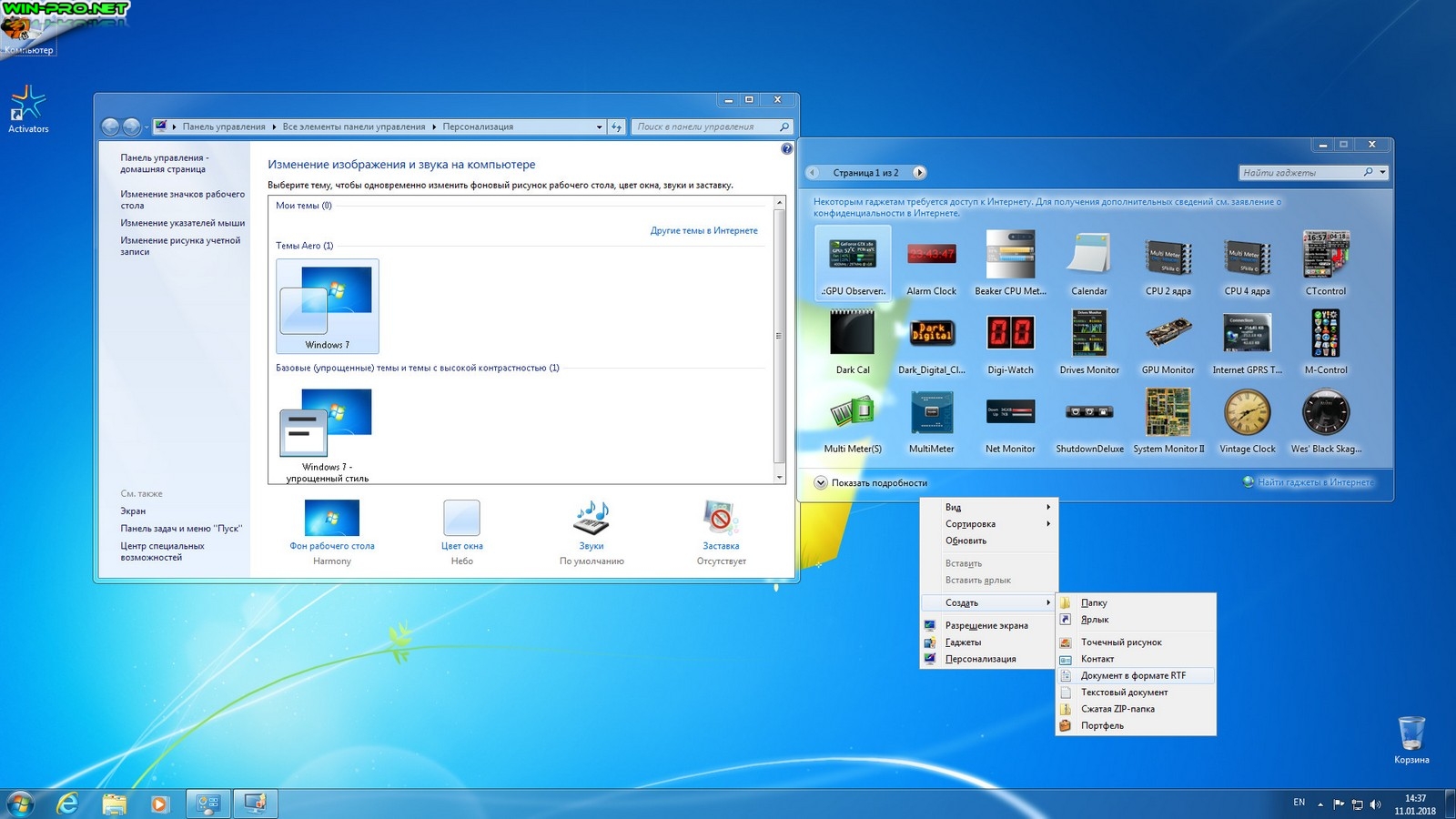Viewport: 1456px width, 819px height.
Task: Create Документ в формате RTF
Action: [1136, 675]
